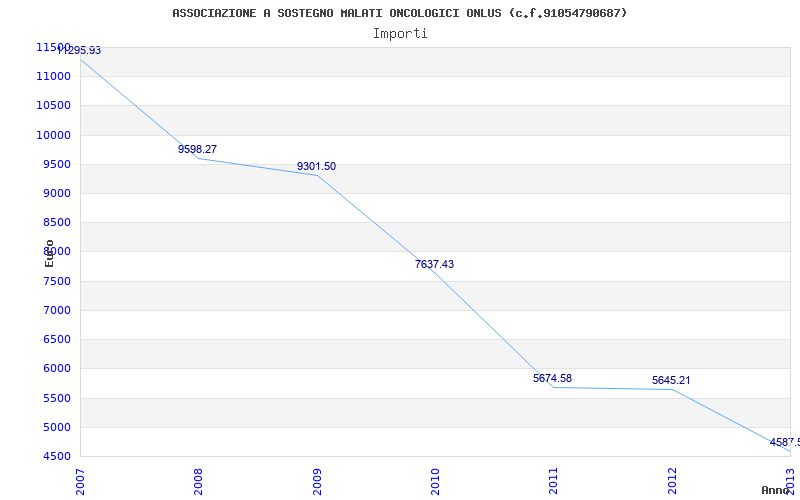Select the 7637.43 data label
The image size is (800, 500).
tap(434, 264)
